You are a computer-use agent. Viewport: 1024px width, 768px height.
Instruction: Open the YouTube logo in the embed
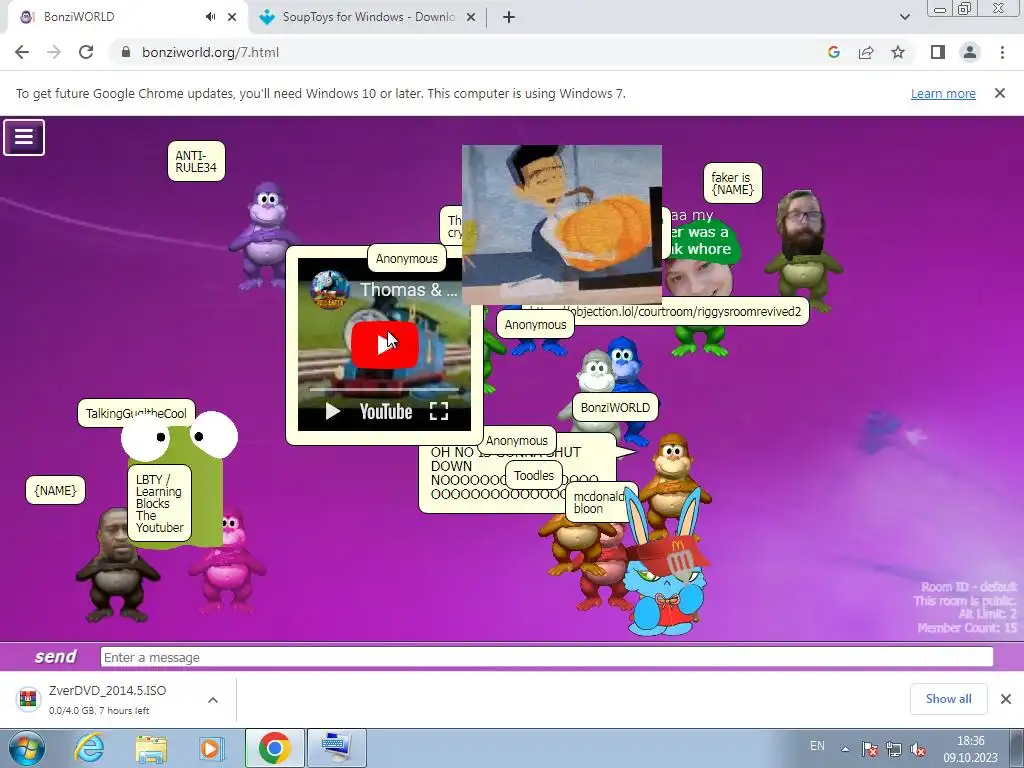[x=386, y=411]
